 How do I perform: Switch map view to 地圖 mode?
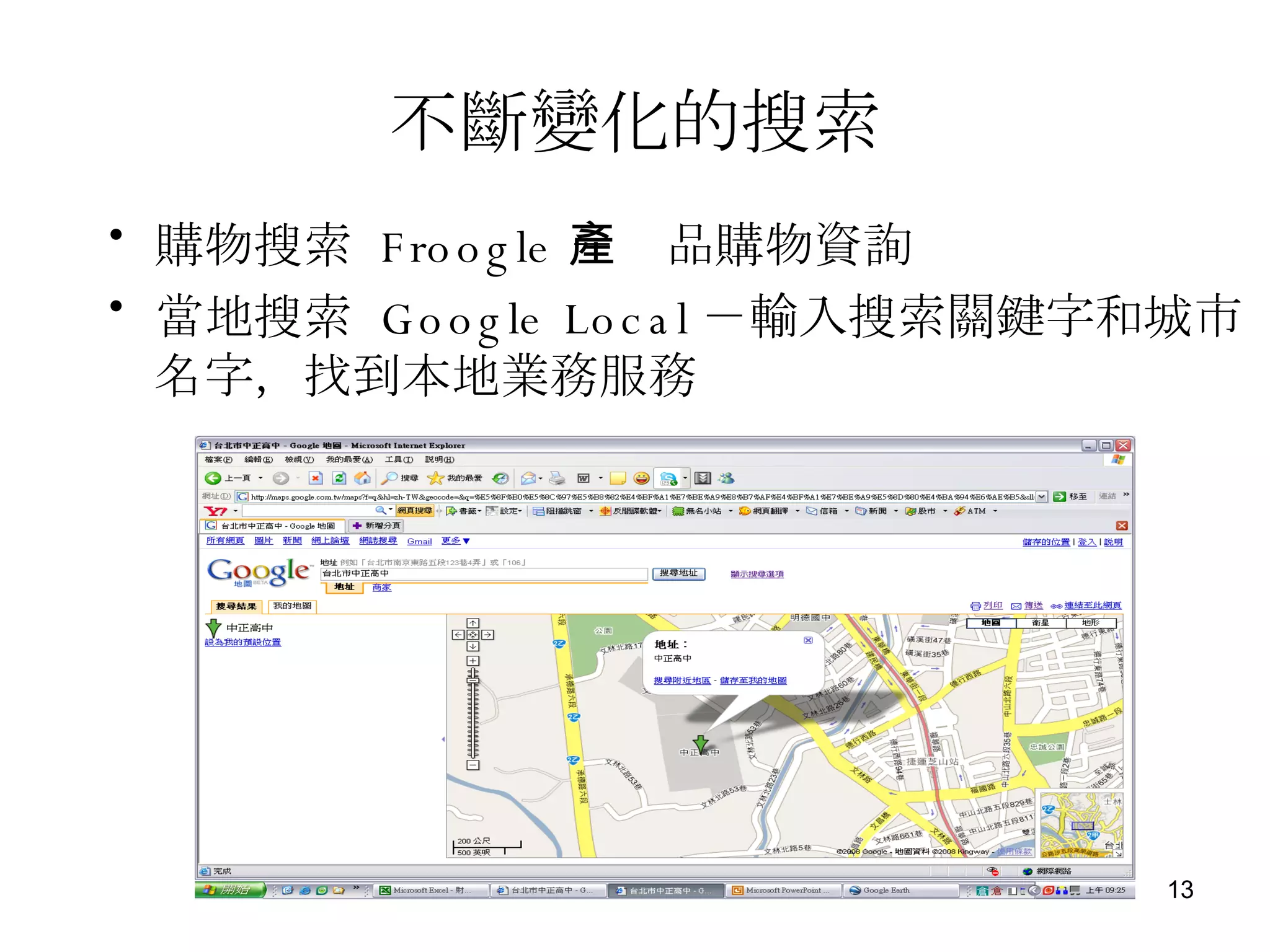point(991,623)
